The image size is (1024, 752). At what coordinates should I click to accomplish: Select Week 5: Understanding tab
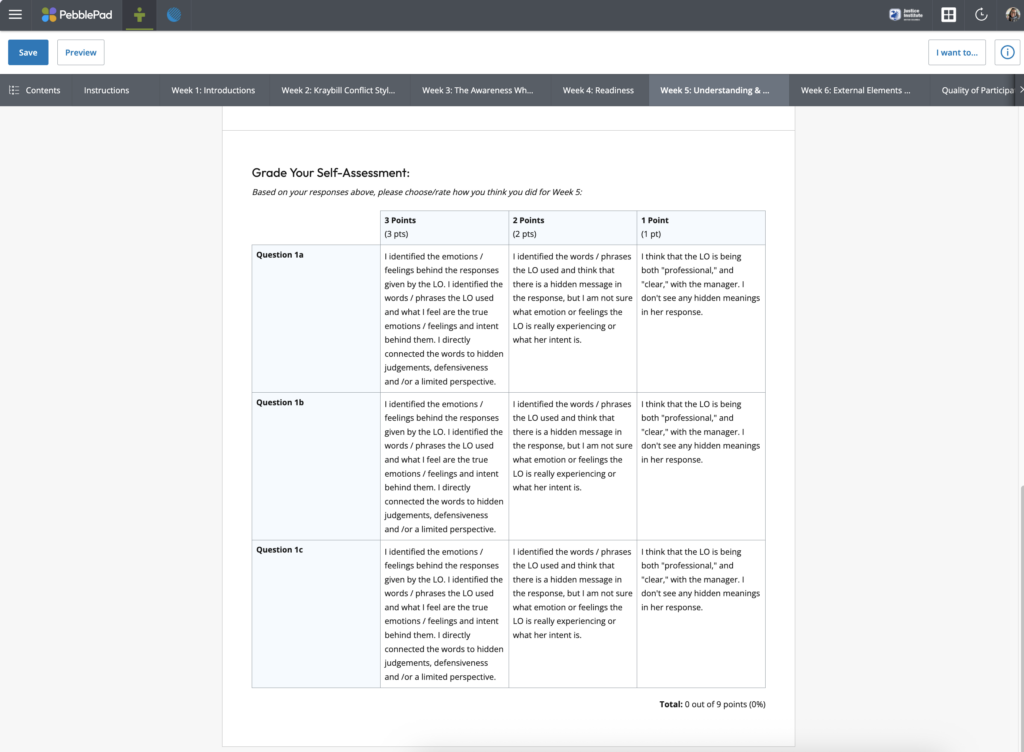pos(718,90)
